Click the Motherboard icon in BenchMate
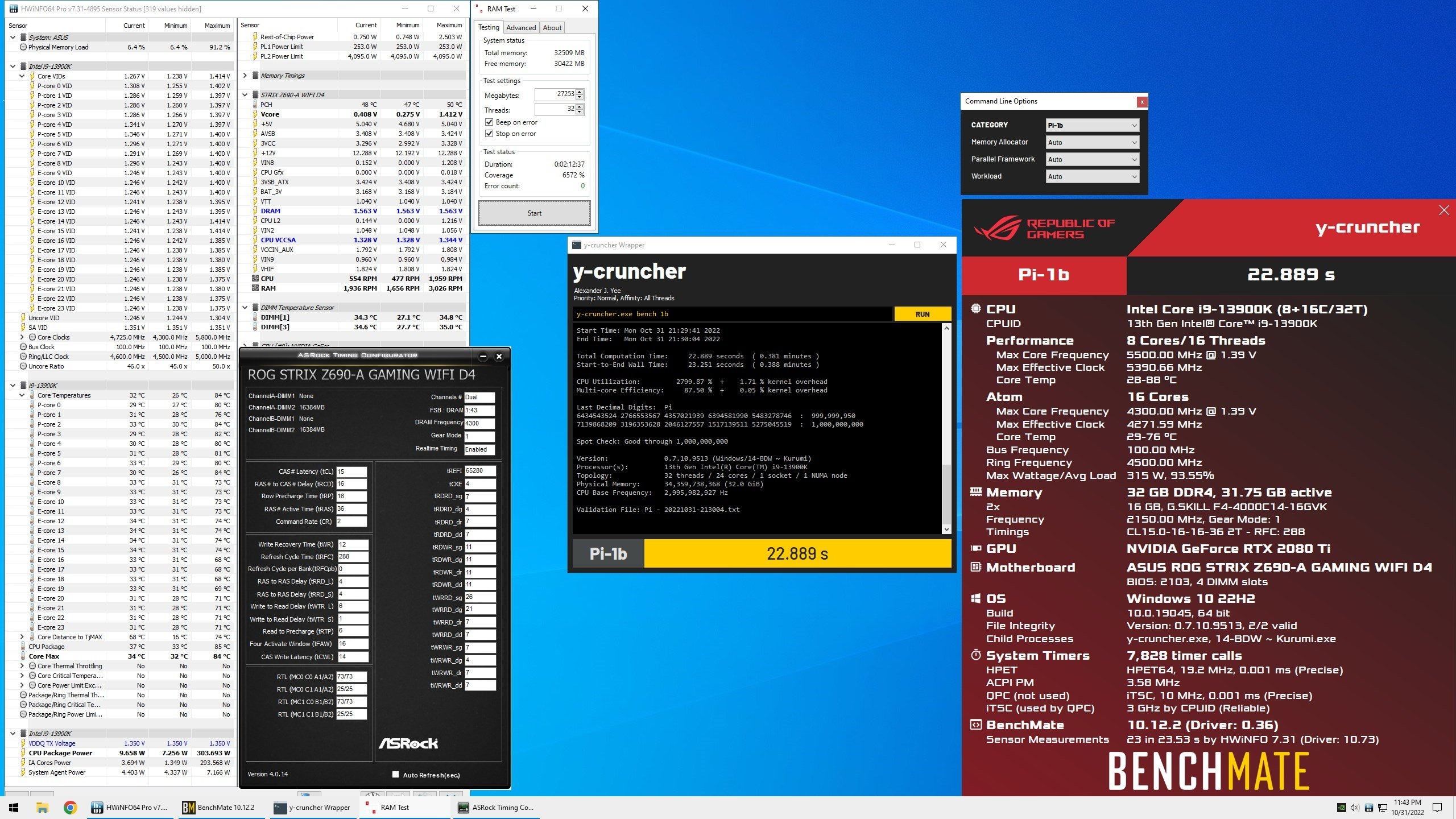Viewport: 1456px width, 819px height. [976, 567]
